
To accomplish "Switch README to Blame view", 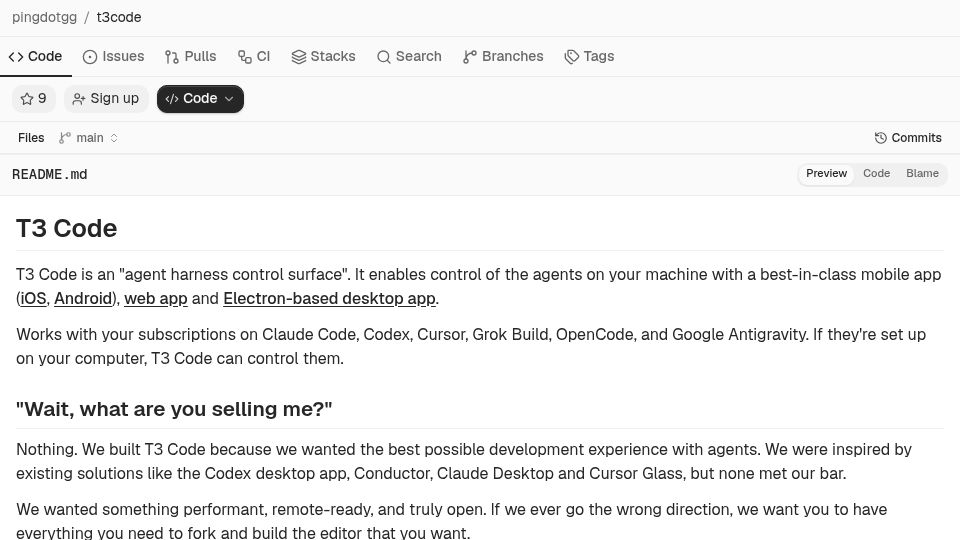I will (922, 173).
